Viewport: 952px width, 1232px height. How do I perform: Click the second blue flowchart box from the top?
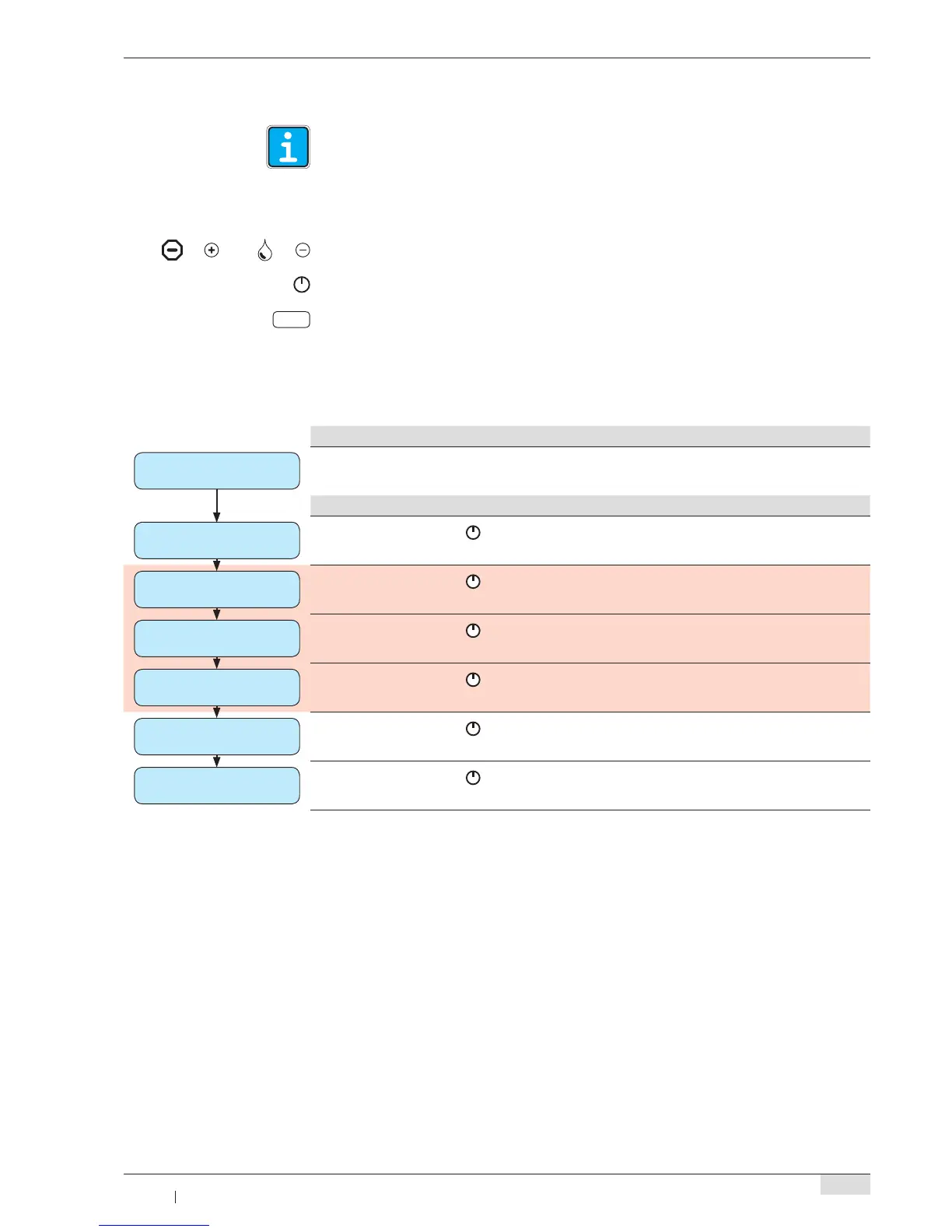pyautogui.click(x=217, y=541)
